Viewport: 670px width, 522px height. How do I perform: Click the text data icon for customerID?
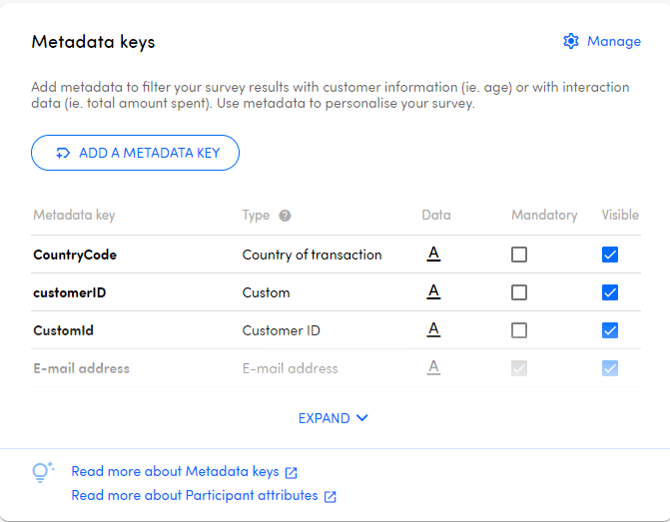pyautogui.click(x=434, y=292)
